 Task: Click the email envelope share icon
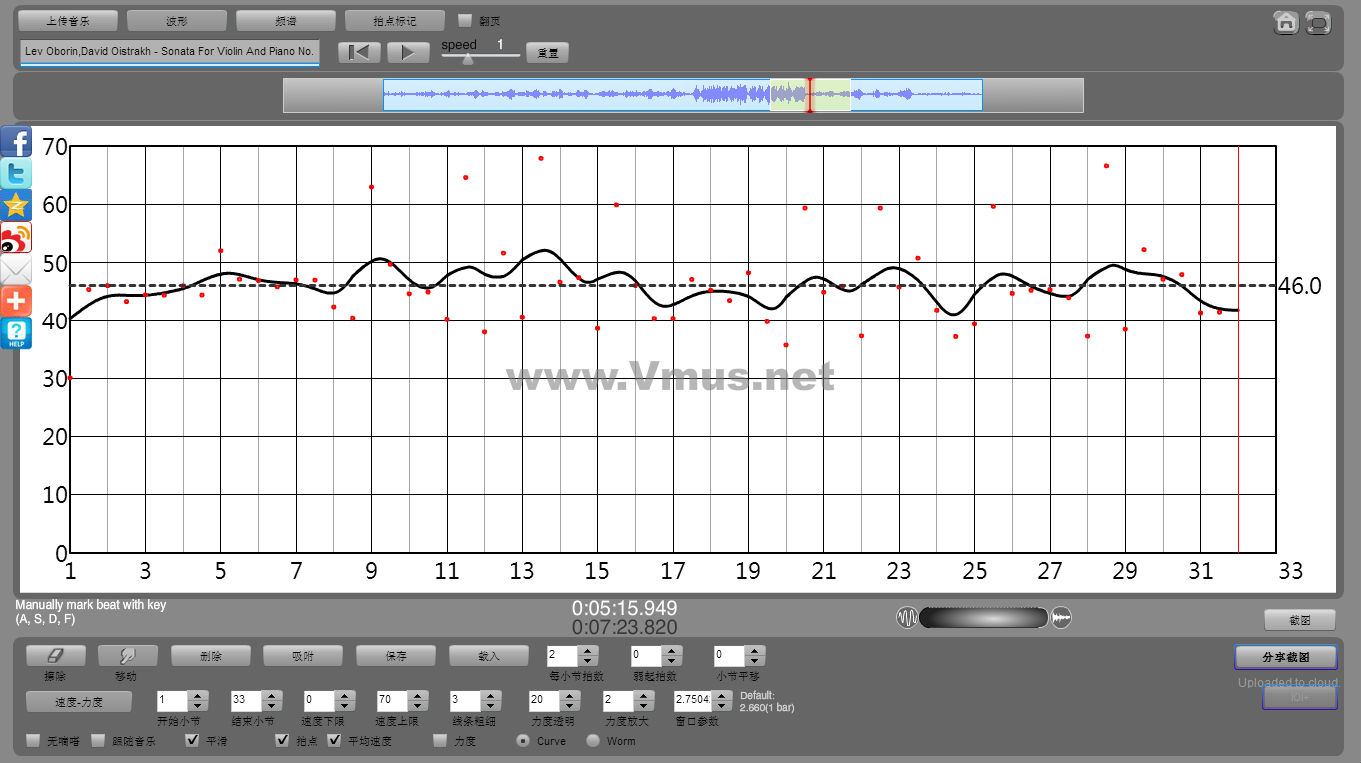coord(16,269)
